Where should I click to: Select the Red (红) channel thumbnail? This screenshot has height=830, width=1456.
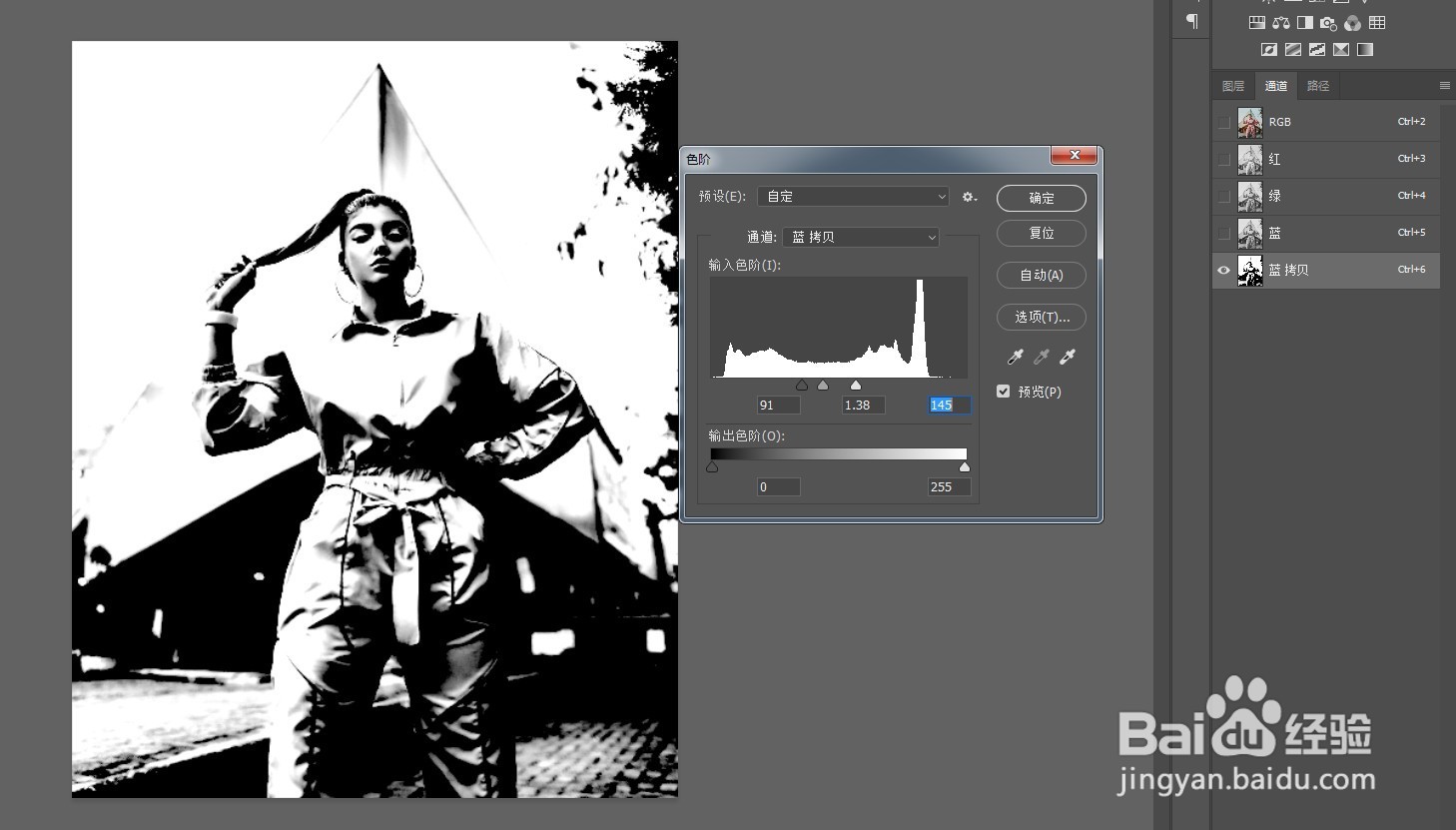[x=1250, y=159]
